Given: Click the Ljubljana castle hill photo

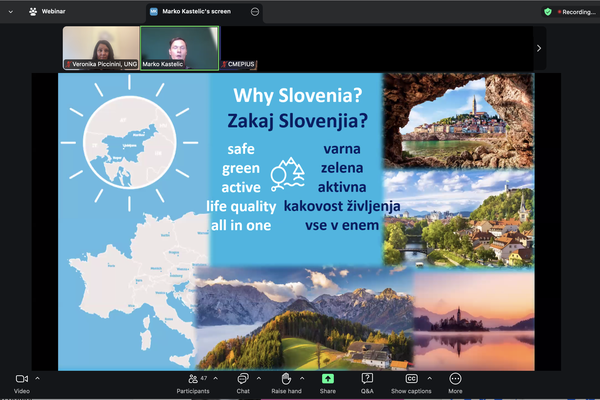Looking at the screenshot, I should point(459,219).
